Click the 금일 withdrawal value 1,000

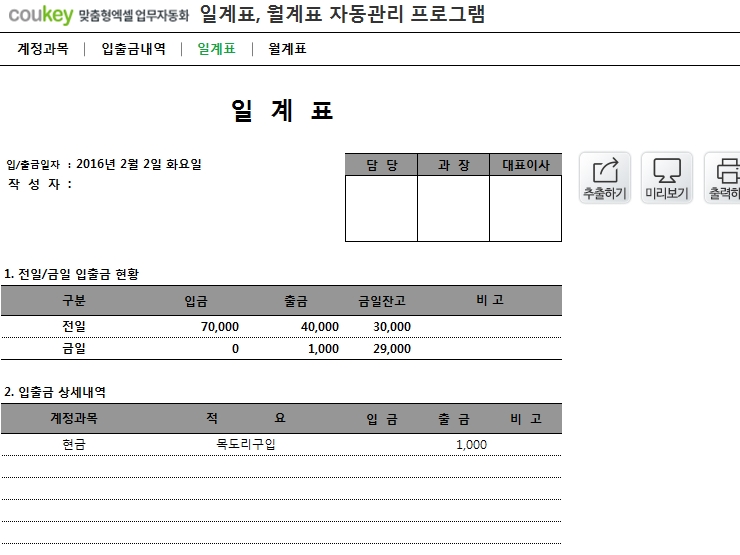pos(323,349)
